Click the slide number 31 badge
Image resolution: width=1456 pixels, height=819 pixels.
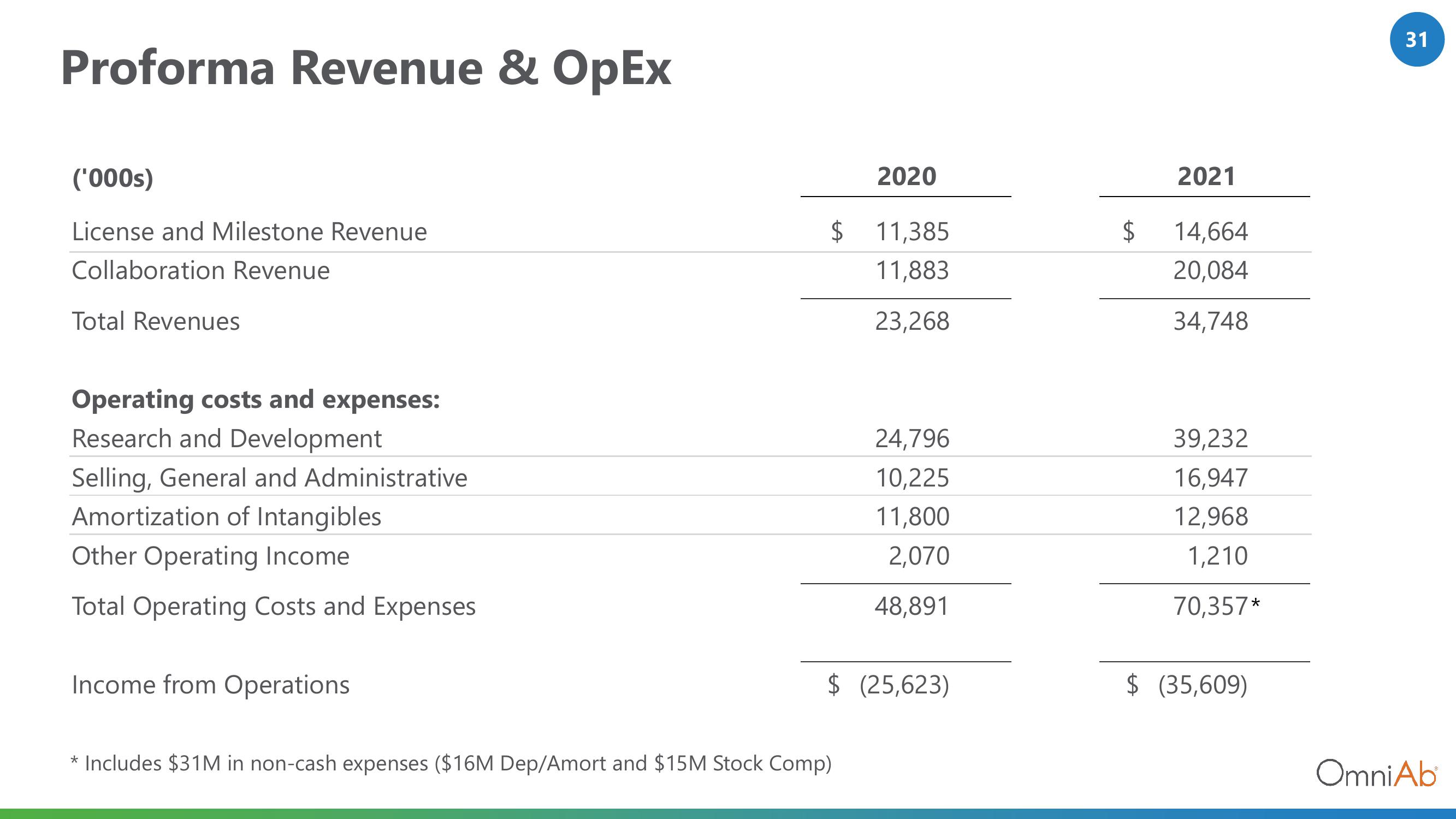click(1417, 39)
